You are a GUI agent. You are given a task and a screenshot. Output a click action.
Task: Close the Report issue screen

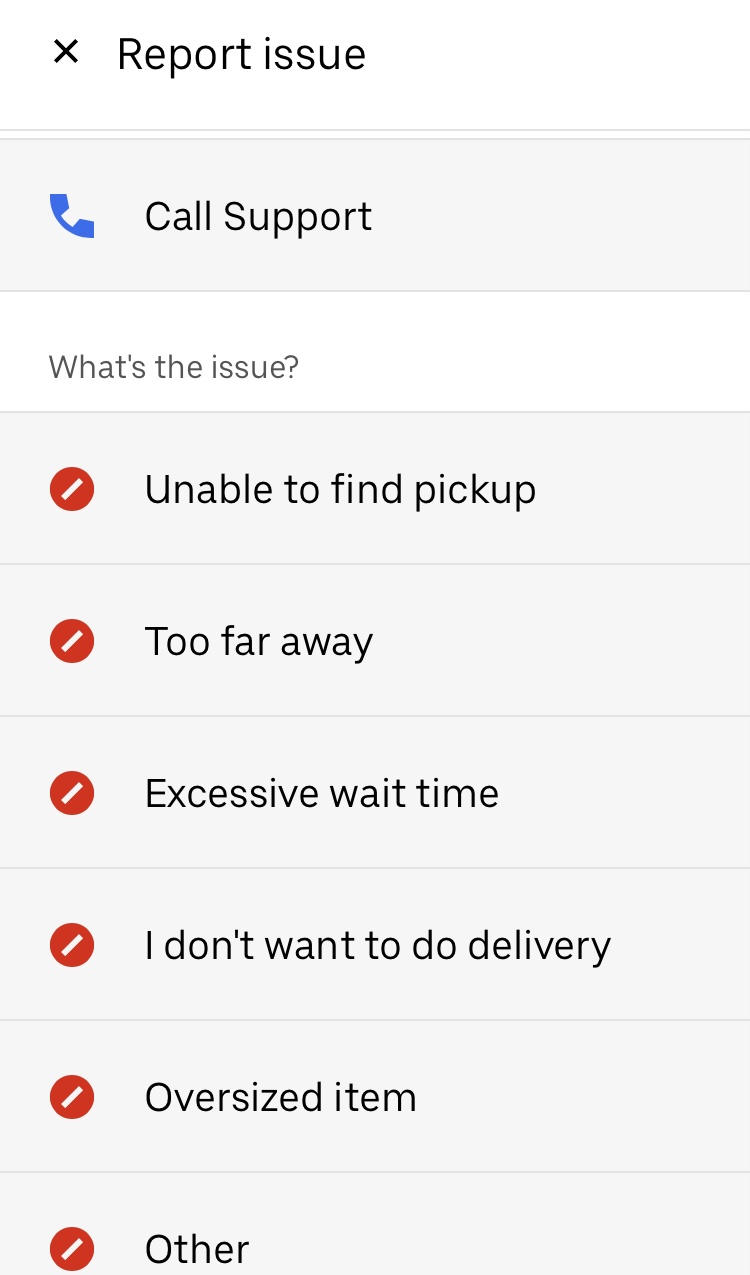[x=66, y=52]
